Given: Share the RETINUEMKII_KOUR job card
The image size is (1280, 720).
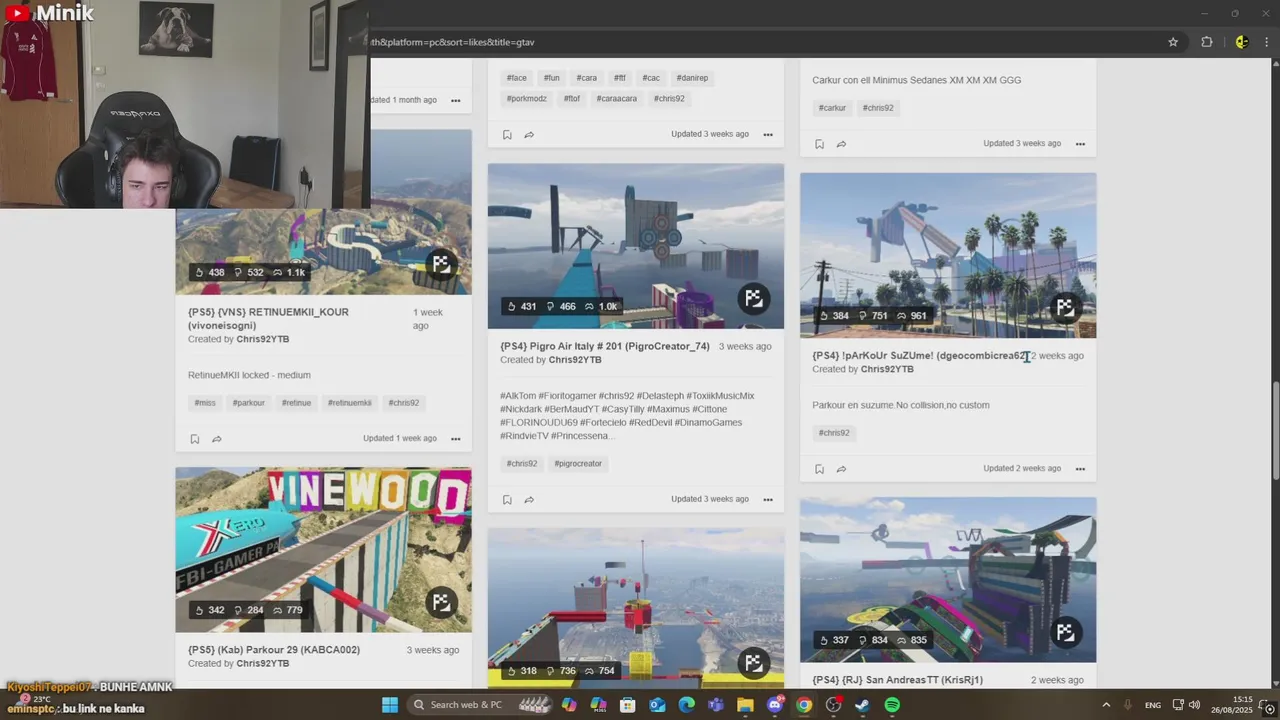Looking at the screenshot, I should coord(216,439).
